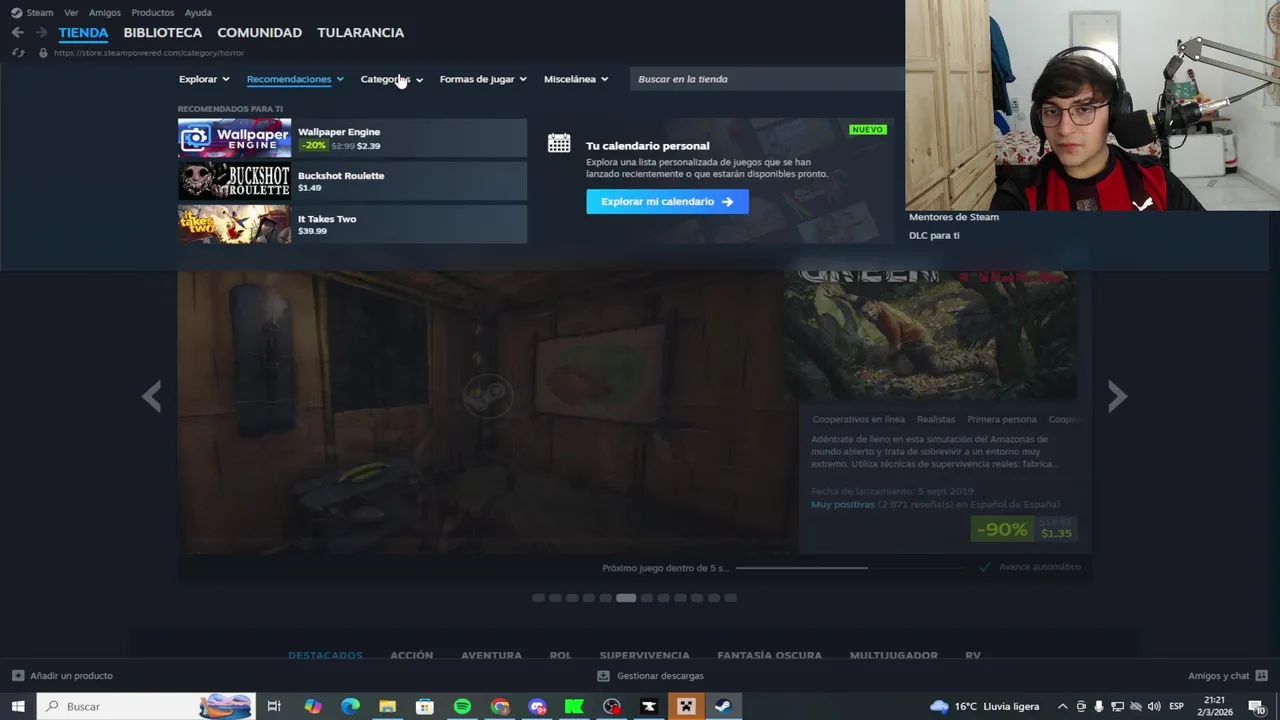This screenshot has width=1280, height=720.
Task: Open the volume control in the system tray
Action: (x=1153, y=706)
